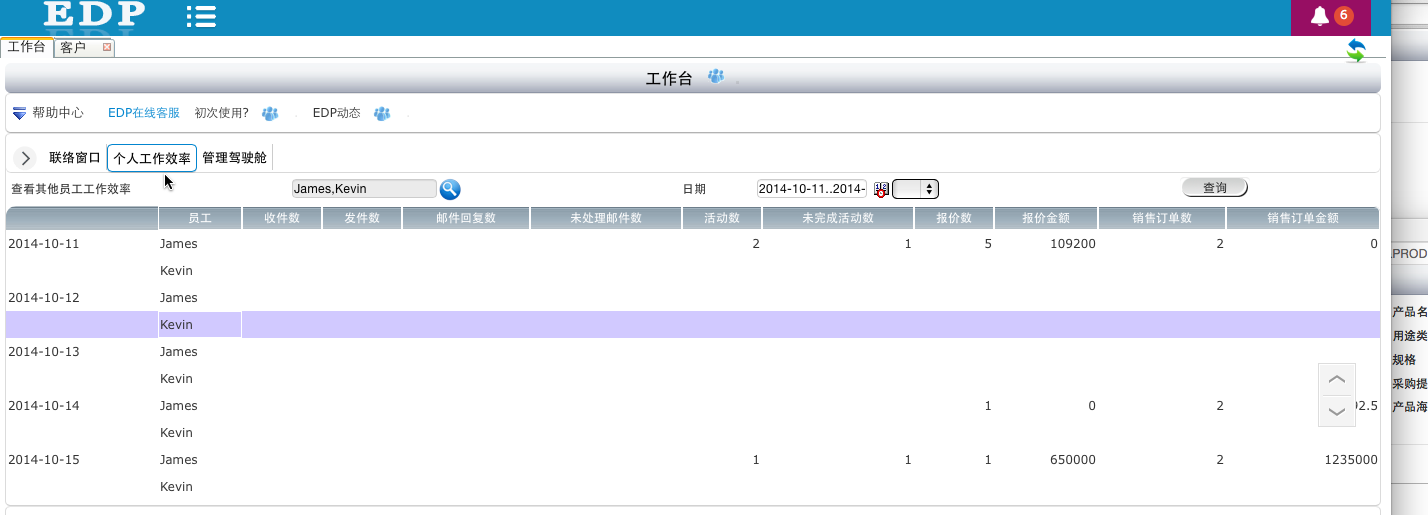The image size is (1428, 515).
Task: Click the people icon next to EDP动态
Action: point(382,114)
